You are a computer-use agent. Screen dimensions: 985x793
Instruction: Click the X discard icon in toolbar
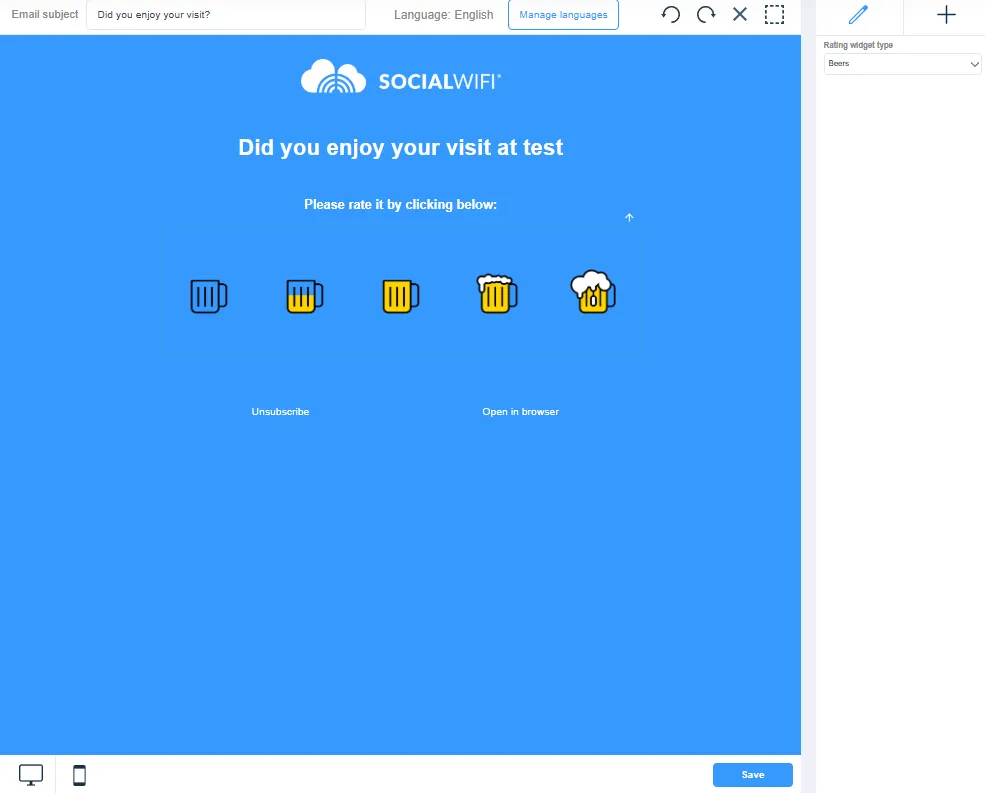tap(740, 15)
